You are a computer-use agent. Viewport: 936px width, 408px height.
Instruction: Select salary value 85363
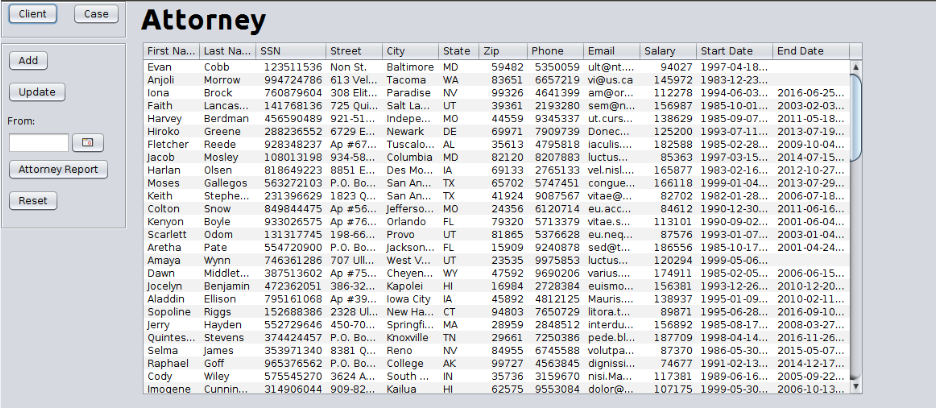(x=677, y=158)
